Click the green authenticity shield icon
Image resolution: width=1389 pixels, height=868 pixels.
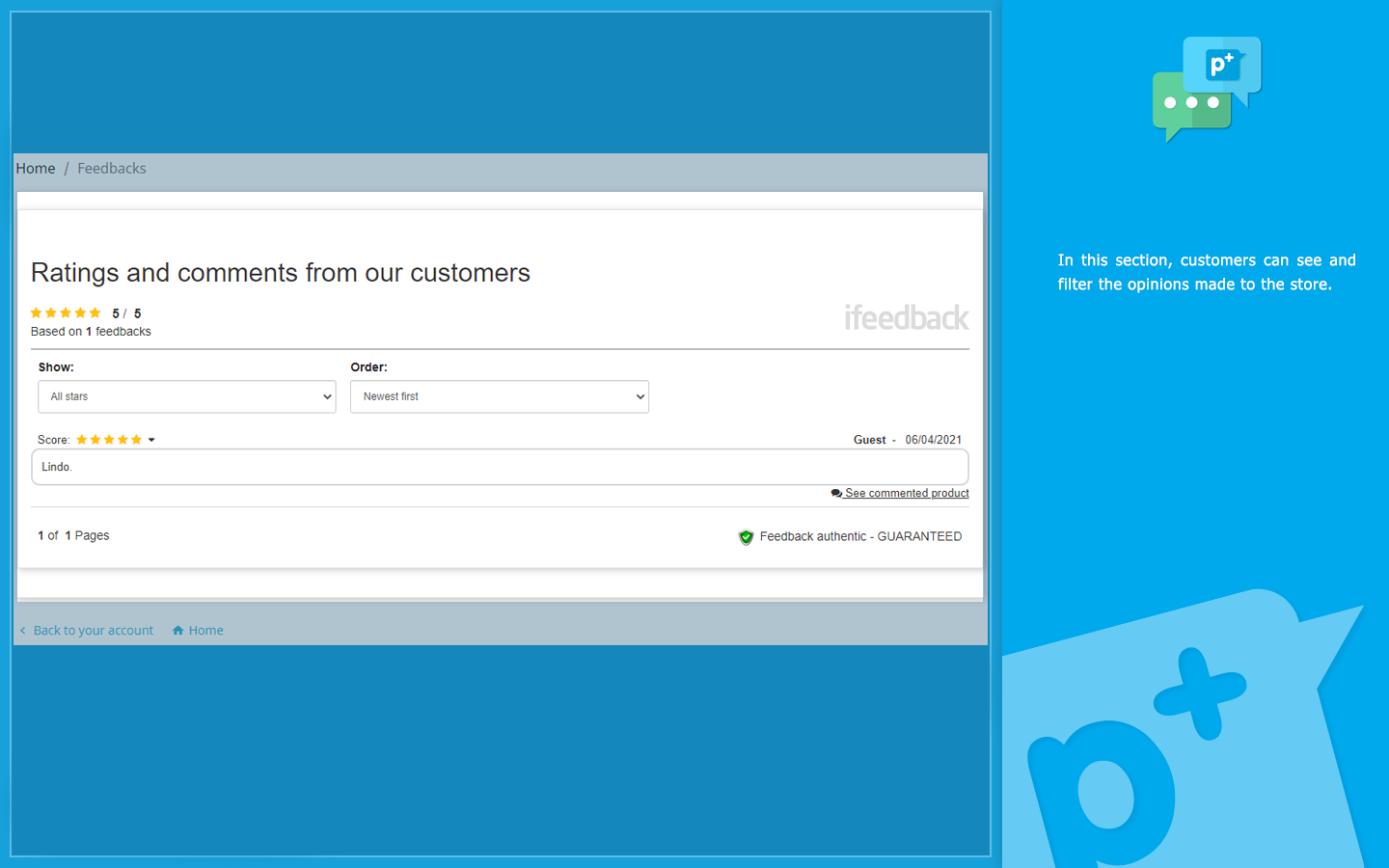point(746,537)
